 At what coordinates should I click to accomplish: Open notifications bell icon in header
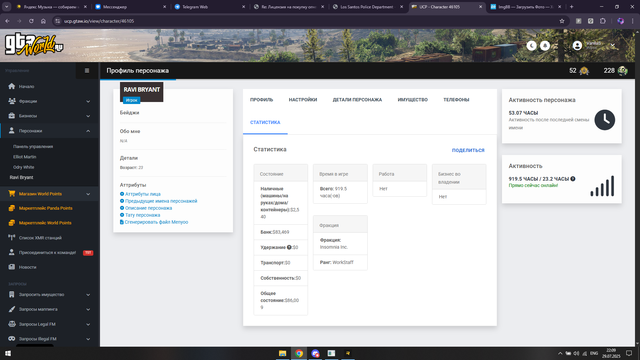tap(545, 46)
